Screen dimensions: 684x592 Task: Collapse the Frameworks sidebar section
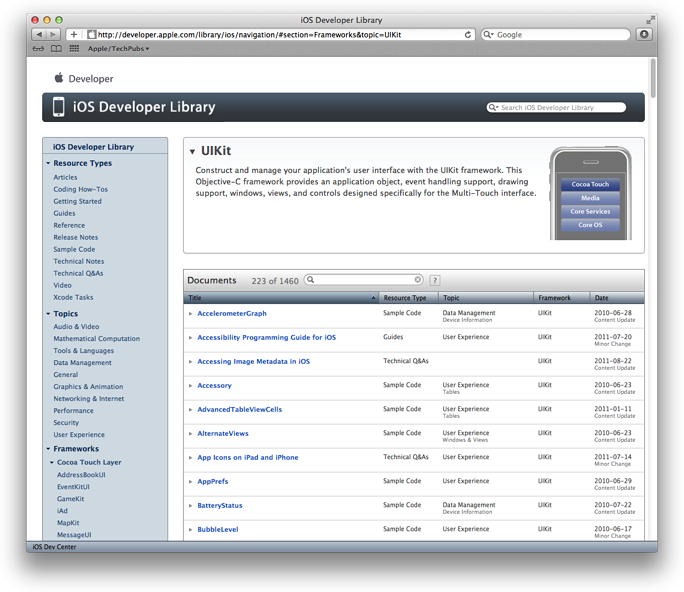[x=48, y=448]
